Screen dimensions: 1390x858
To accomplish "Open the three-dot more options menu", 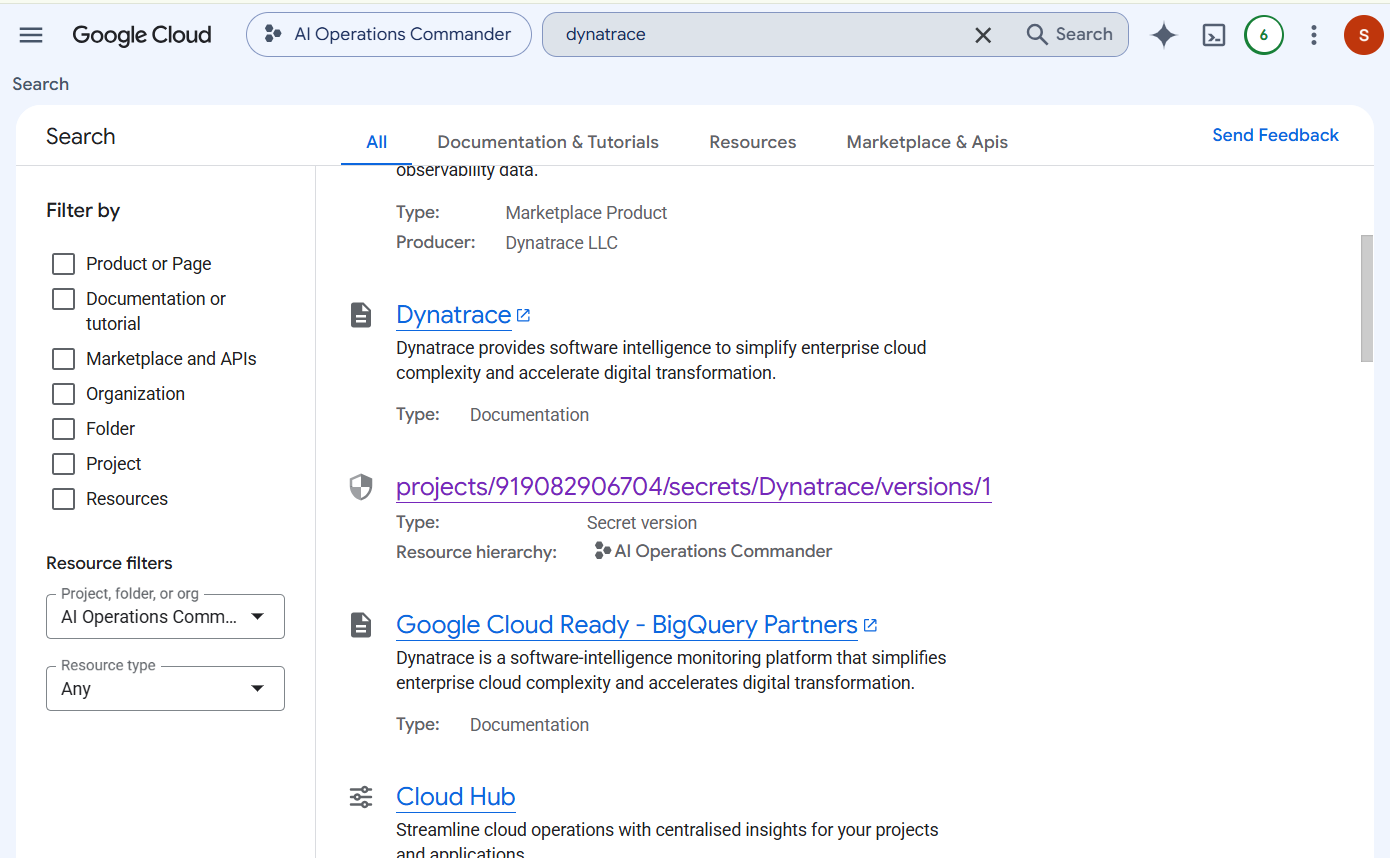I will (x=1314, y=35).
